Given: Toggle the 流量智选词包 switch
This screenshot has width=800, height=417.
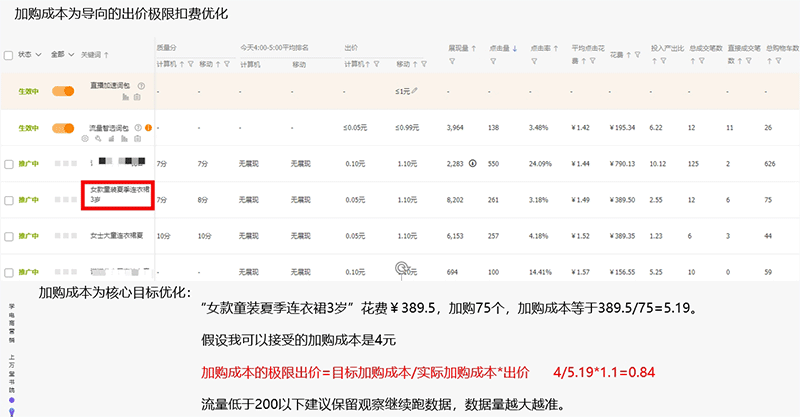Looking at the screenshot, I should (63, 128).
